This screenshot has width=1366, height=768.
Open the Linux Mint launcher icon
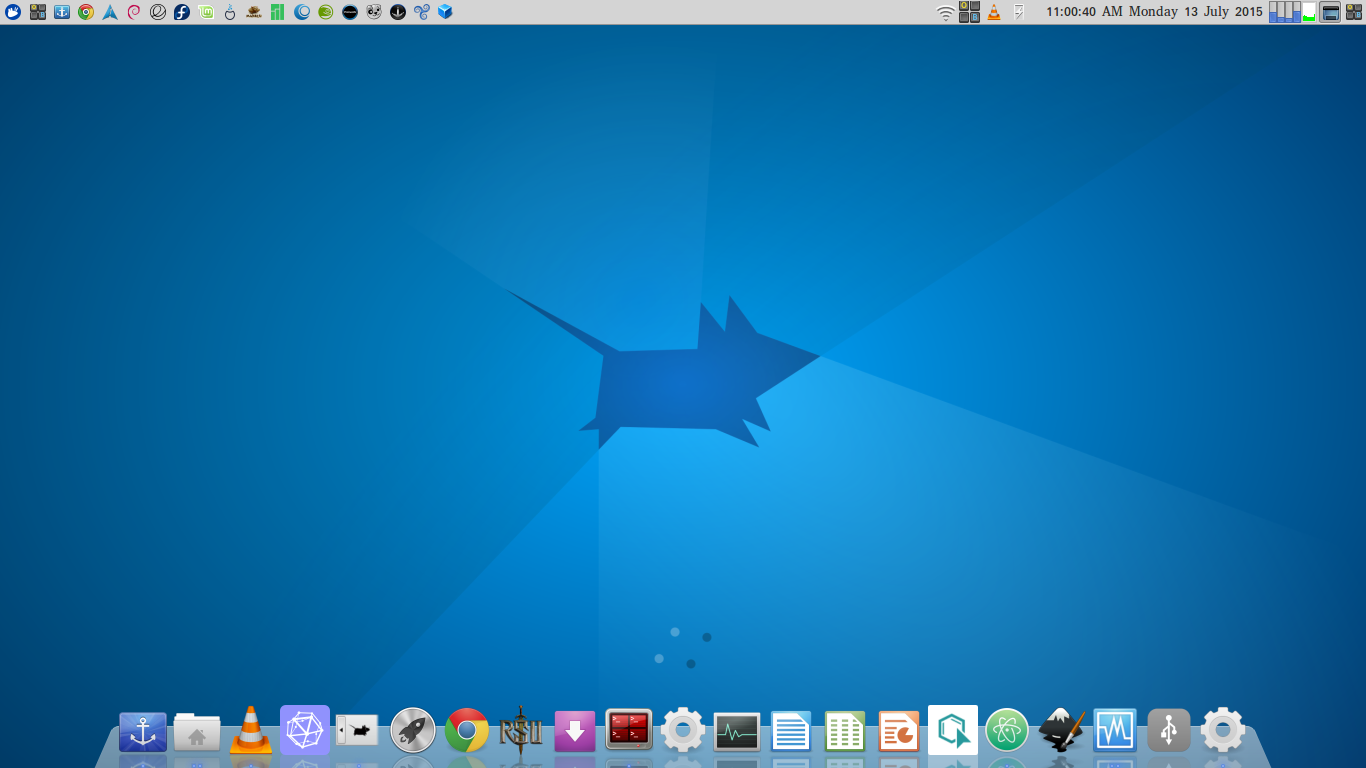coord(206,12)
